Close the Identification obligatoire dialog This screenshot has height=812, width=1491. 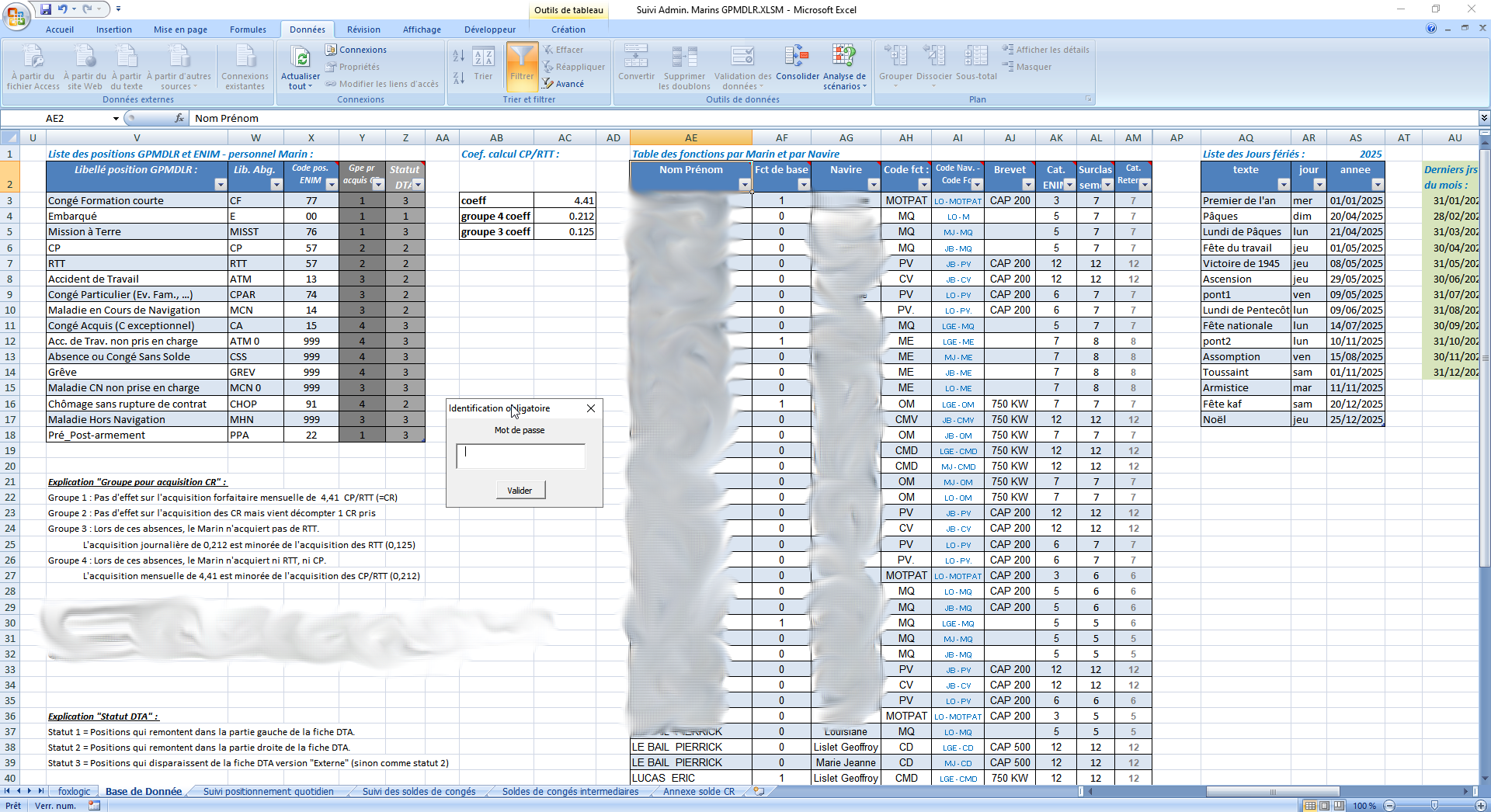(x=591, y=408)
